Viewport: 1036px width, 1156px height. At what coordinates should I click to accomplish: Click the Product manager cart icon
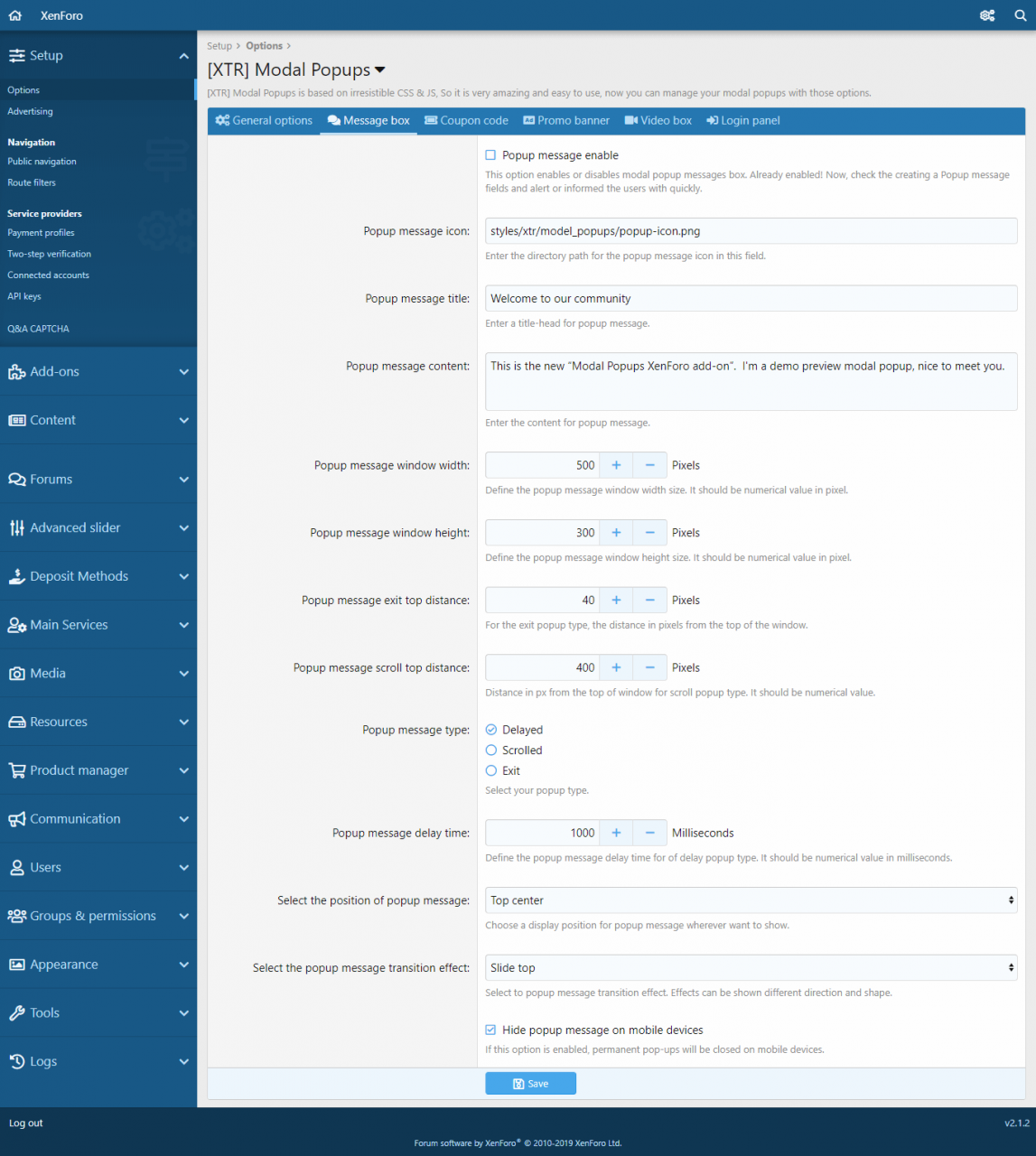pos(16,770)
